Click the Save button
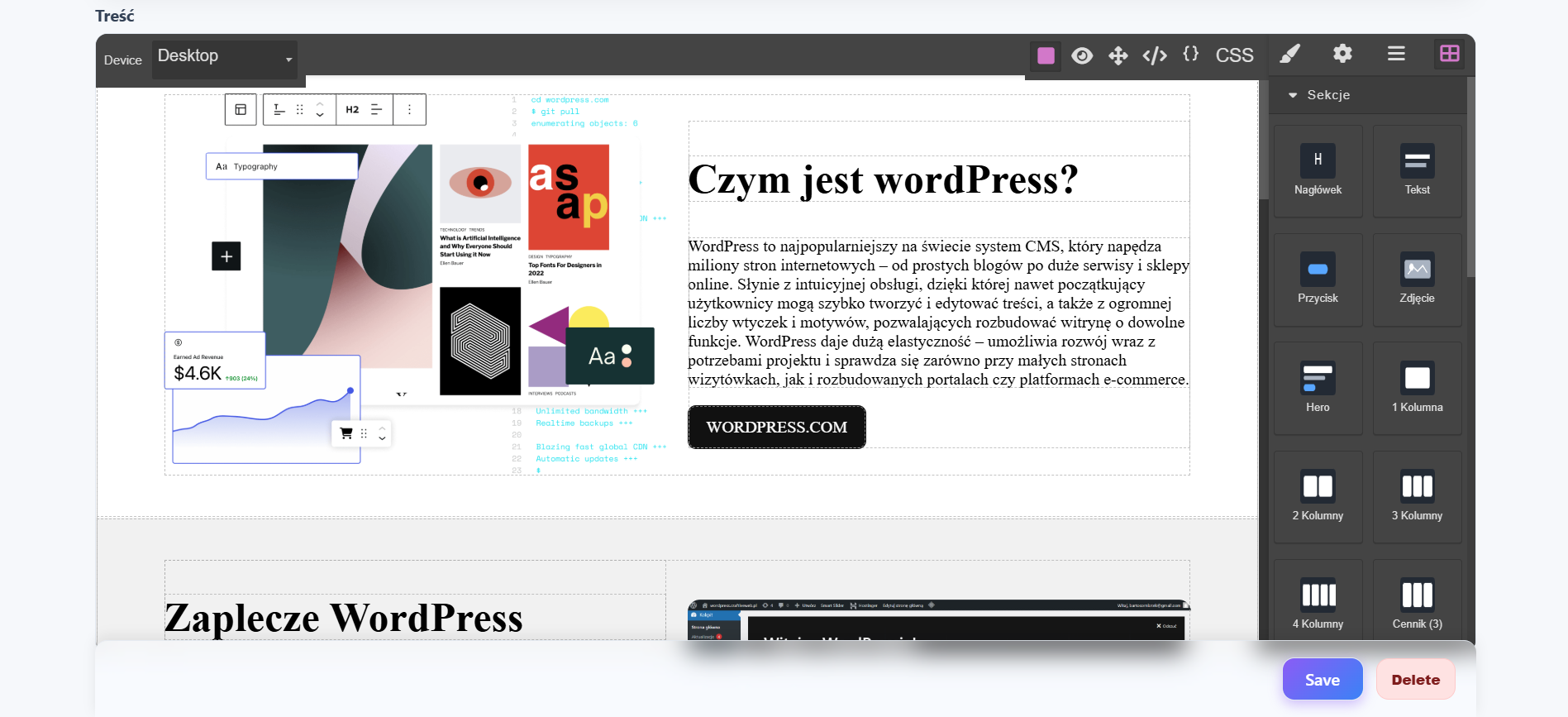 pos(1322,679)
